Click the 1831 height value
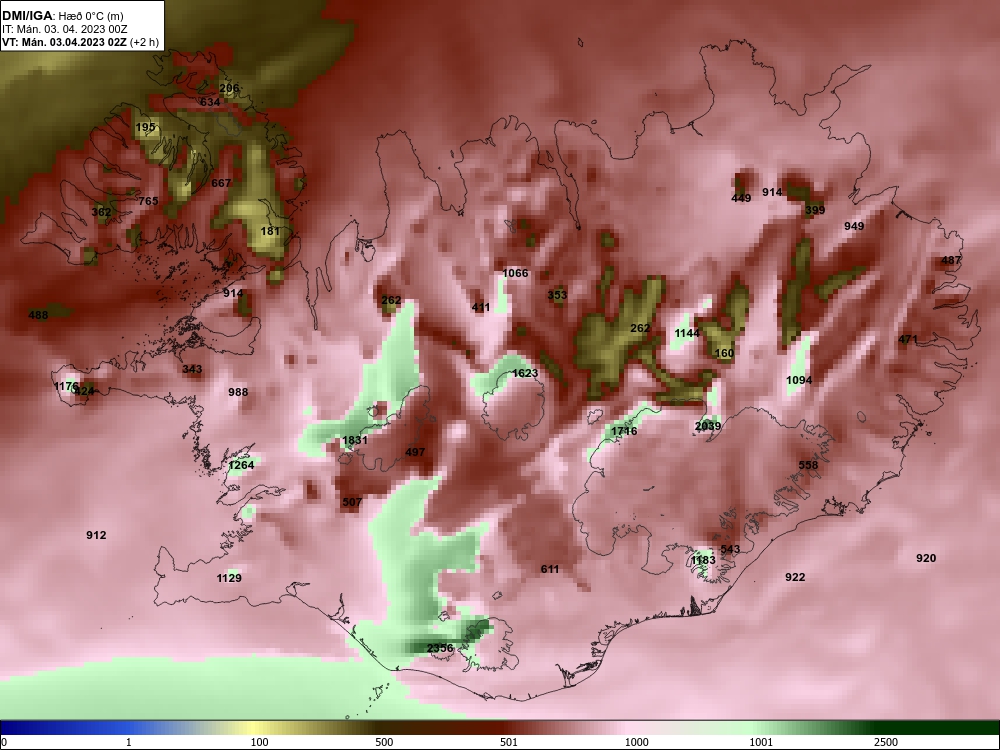This screenshot has height=750, width=1000. coord(355,440)
